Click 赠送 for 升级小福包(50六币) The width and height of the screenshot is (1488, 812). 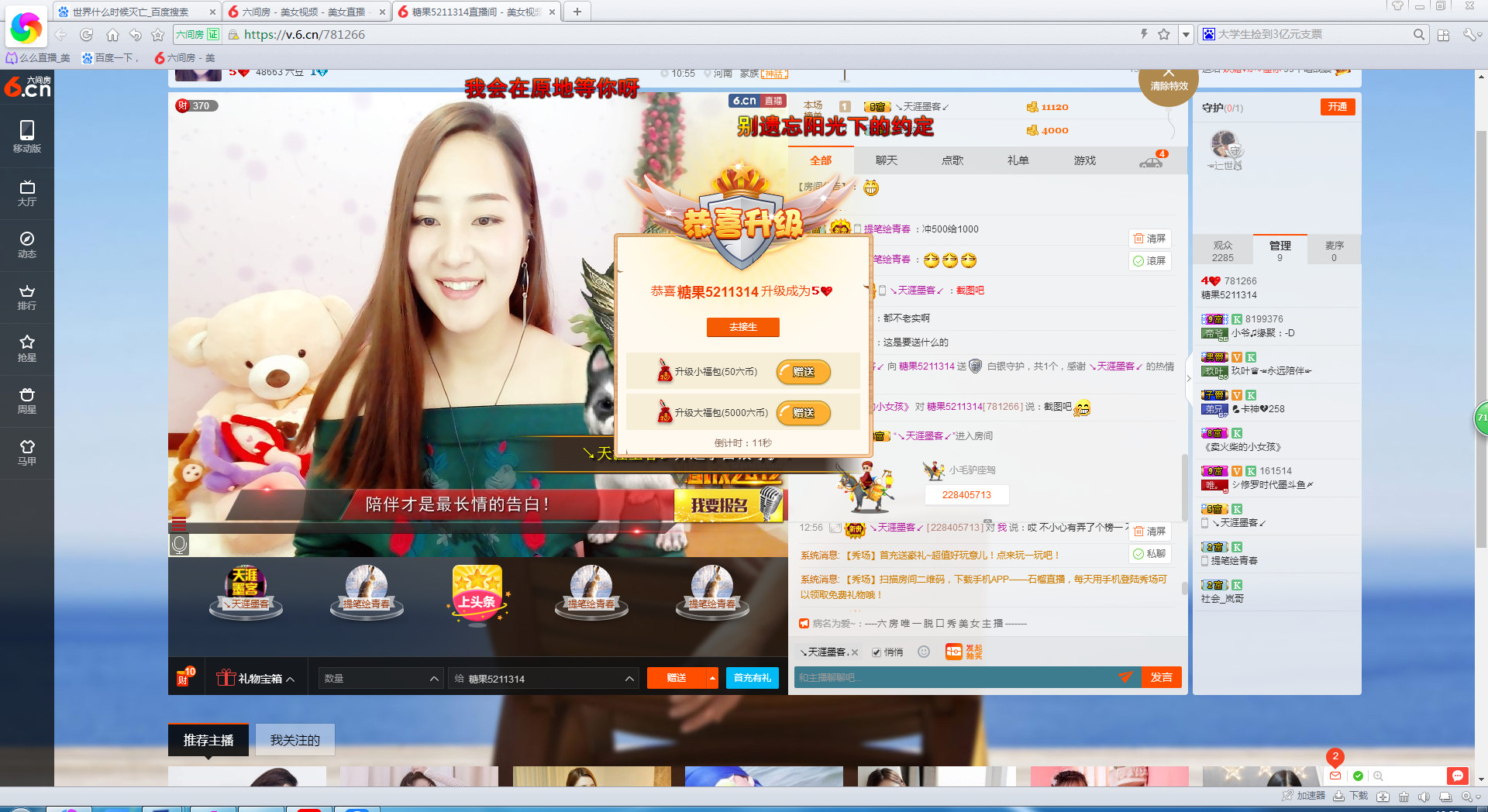[804, 372]
